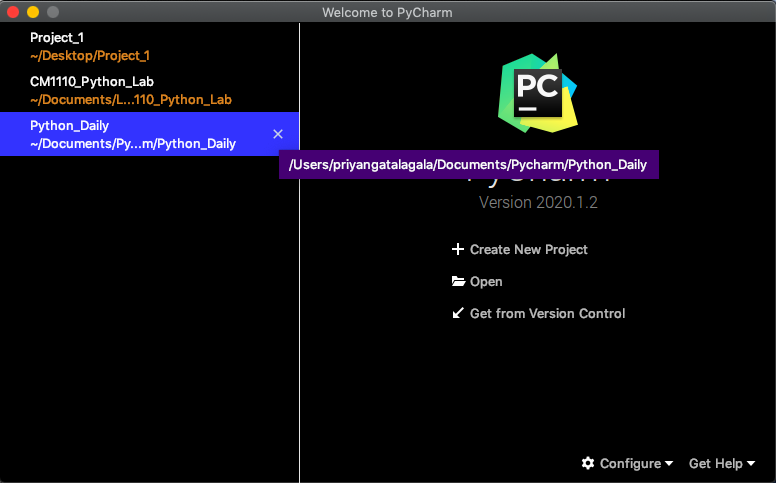Click the plus icon for Create New Project
This screenshot has width=776, height=483.
[x=458, y=249]
